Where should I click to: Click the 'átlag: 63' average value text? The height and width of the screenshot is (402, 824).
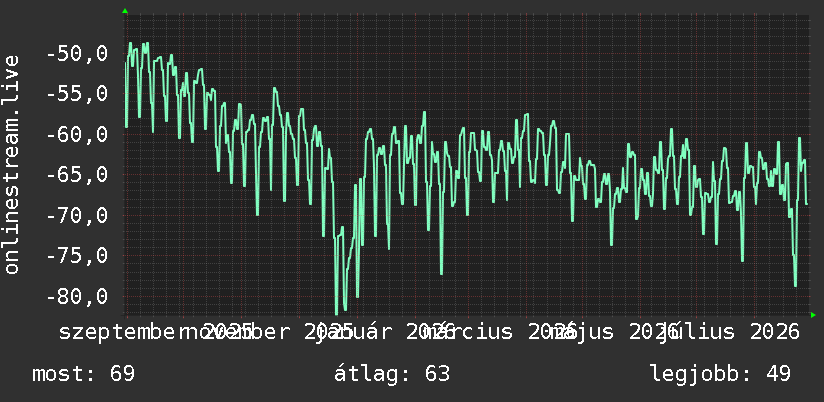click(x=392, y=374)
